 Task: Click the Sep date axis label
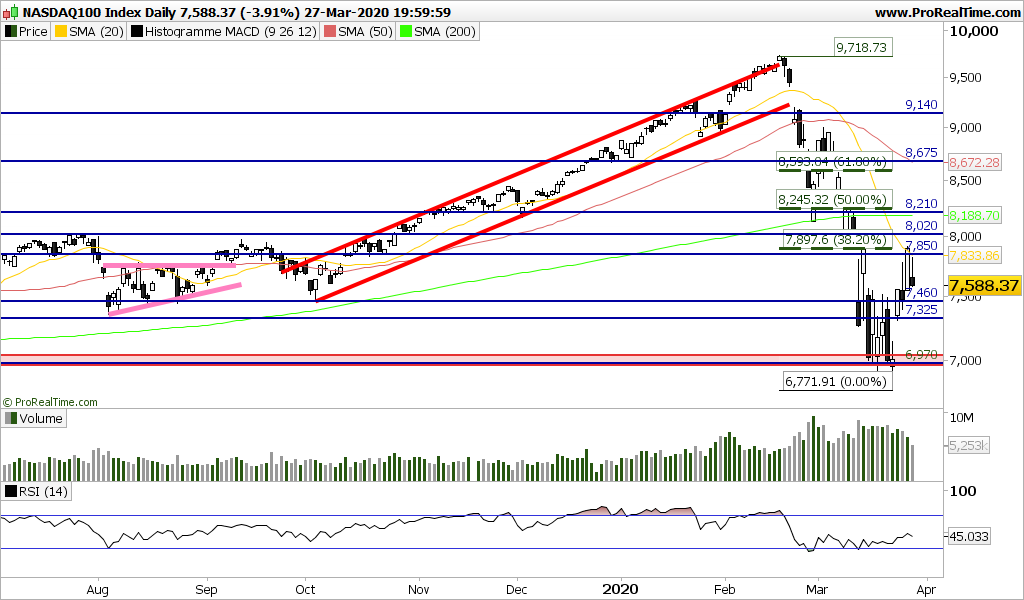[206, 590]
